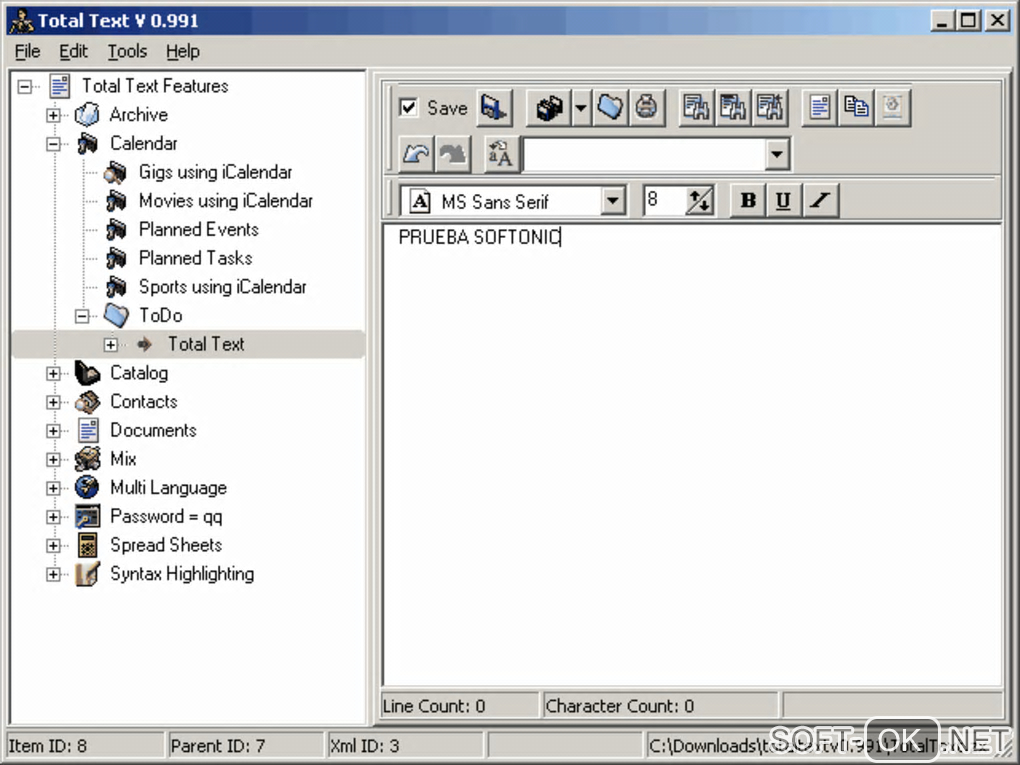Open the MS Sans Serif font dropdown
1020x765 pixels.
[612, 200]
